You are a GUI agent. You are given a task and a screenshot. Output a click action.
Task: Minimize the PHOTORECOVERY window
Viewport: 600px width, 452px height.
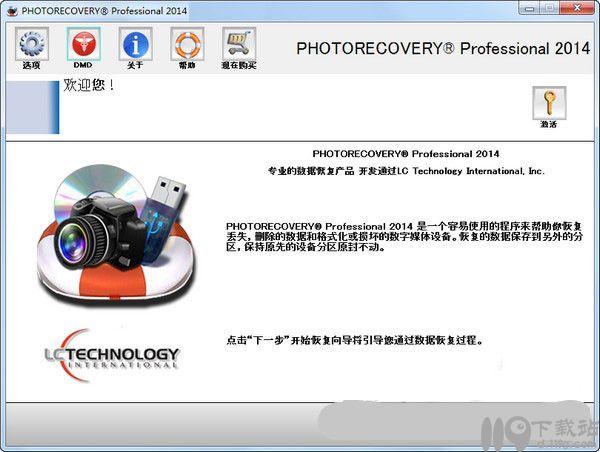click(x=529, y=8)
